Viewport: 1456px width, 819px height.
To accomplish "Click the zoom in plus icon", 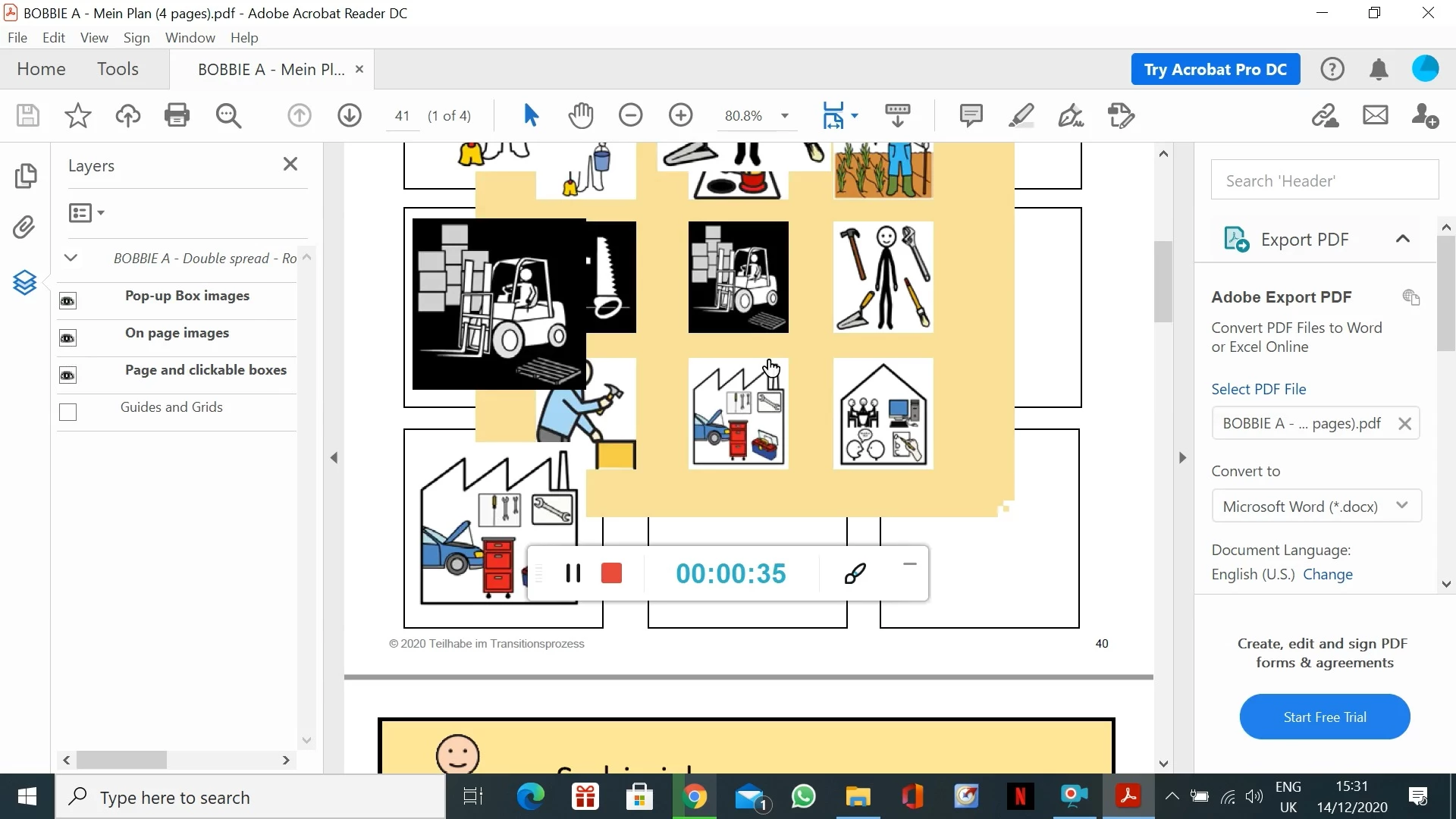I will (x=680, y=115).
